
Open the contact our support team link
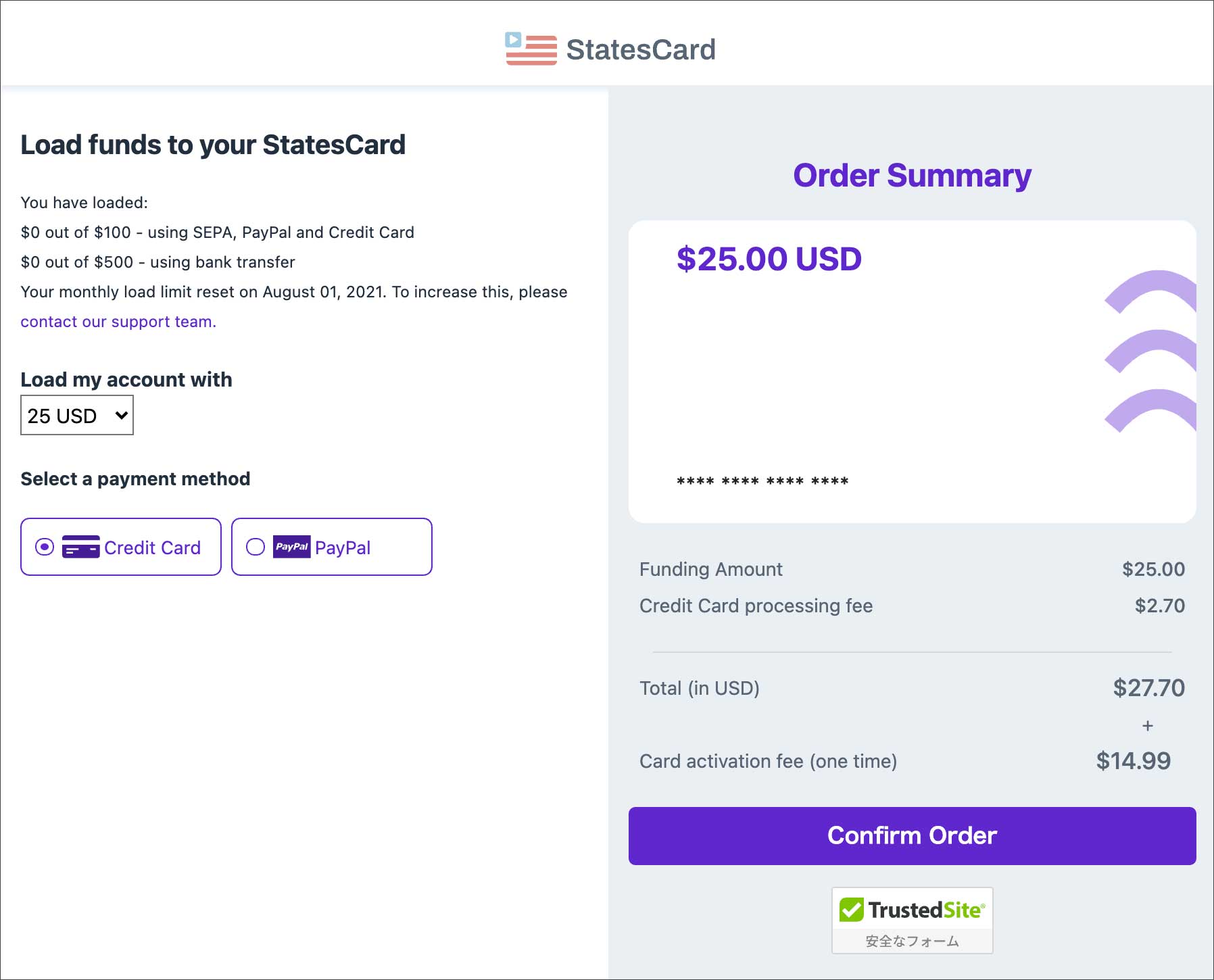(x=118, y=322)
